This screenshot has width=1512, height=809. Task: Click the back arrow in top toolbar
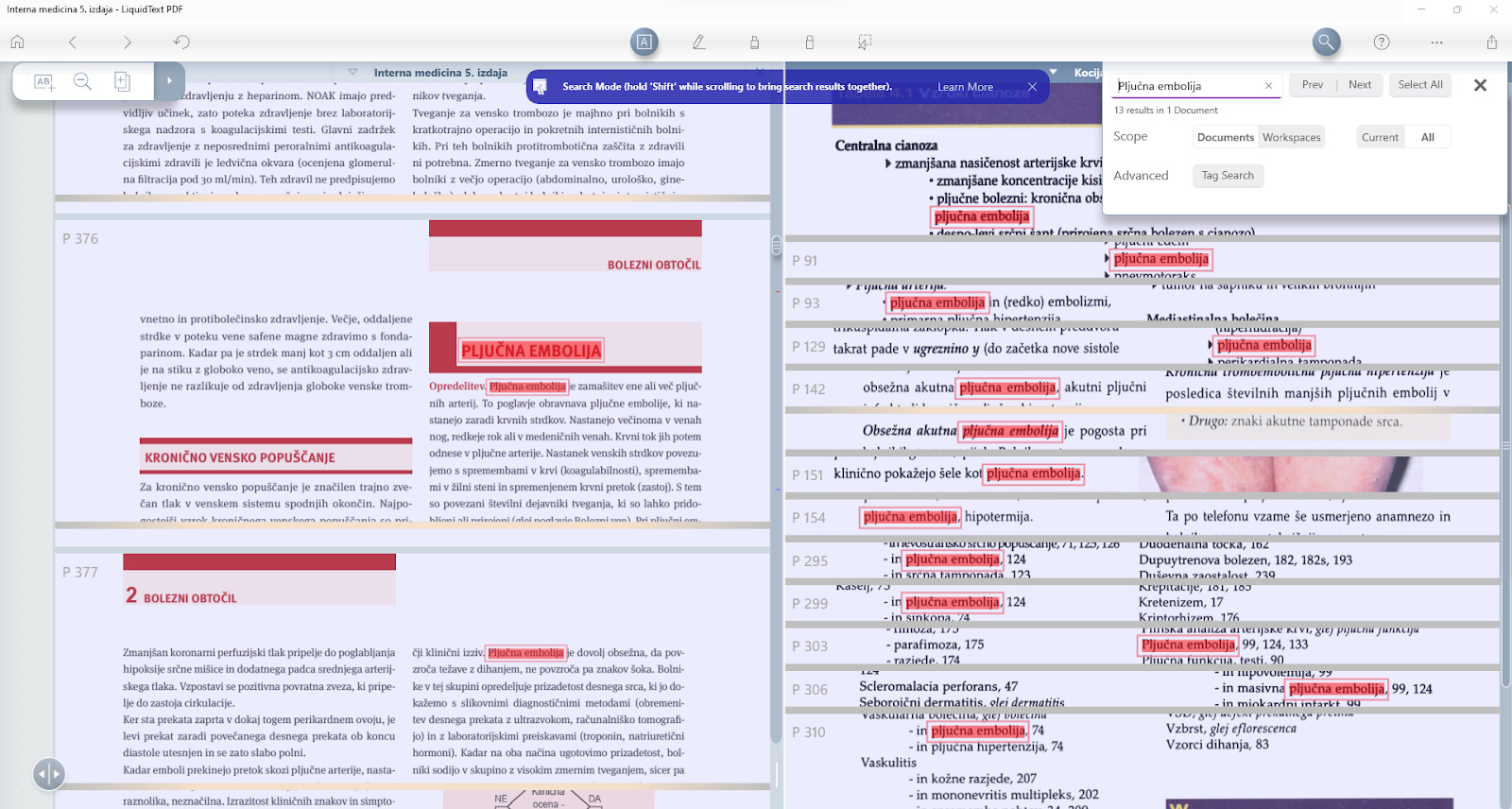pyautogui.click(x=73, y=42)
